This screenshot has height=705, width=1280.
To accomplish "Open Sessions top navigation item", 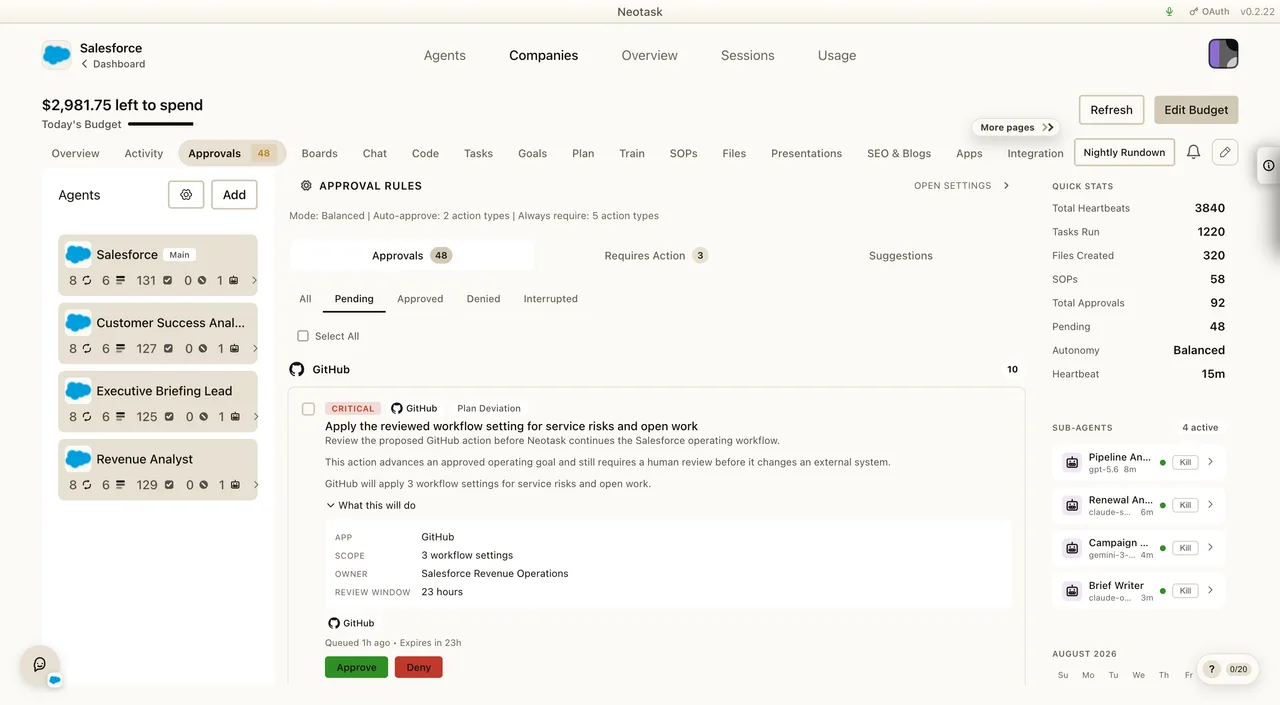I will pos(748,55).
